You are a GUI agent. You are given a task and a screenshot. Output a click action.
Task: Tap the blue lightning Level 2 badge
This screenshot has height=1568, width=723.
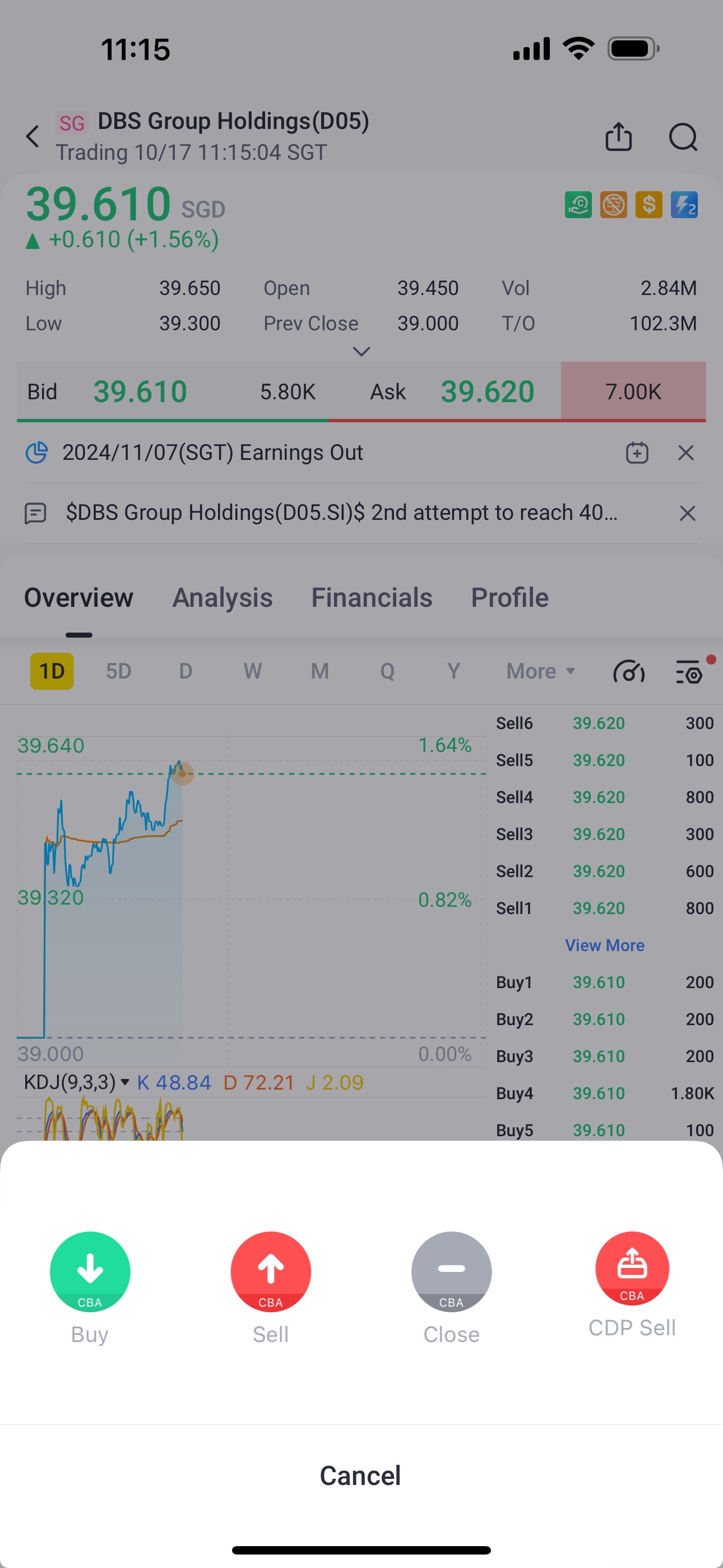pos(684,205)
